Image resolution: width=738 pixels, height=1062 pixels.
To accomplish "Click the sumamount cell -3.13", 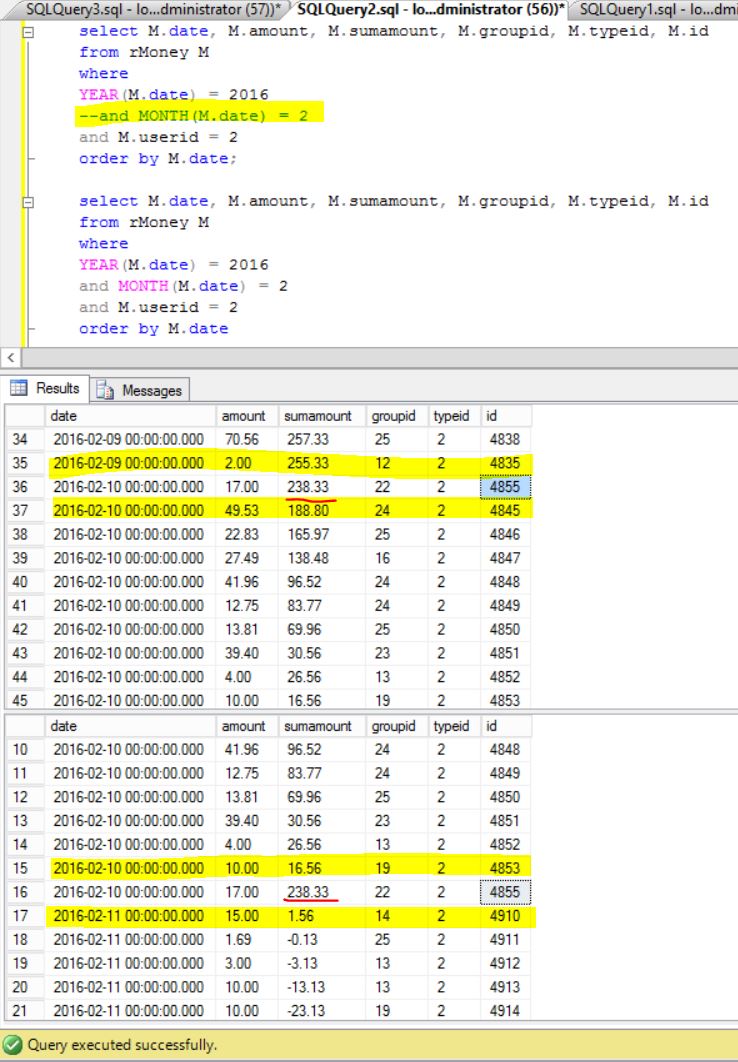I will 322,963.
